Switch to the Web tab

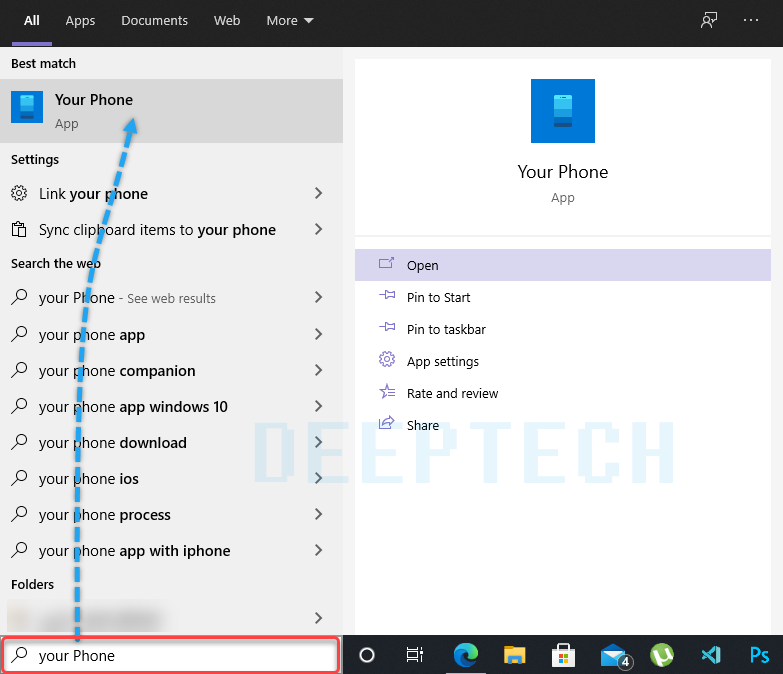click(227, 20)
